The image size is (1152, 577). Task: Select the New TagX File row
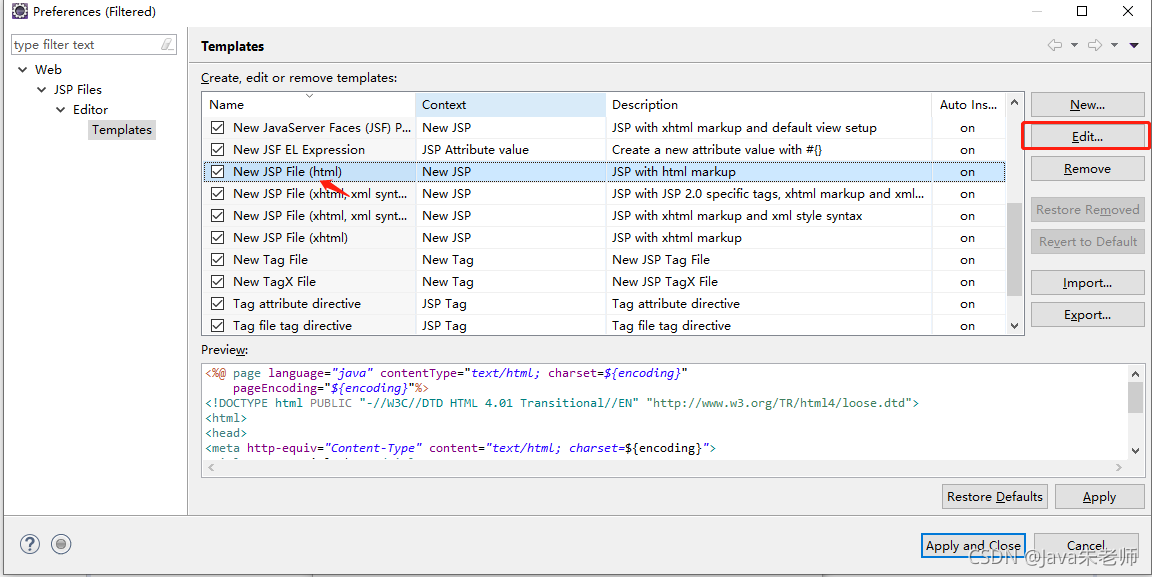pos(604,282)
